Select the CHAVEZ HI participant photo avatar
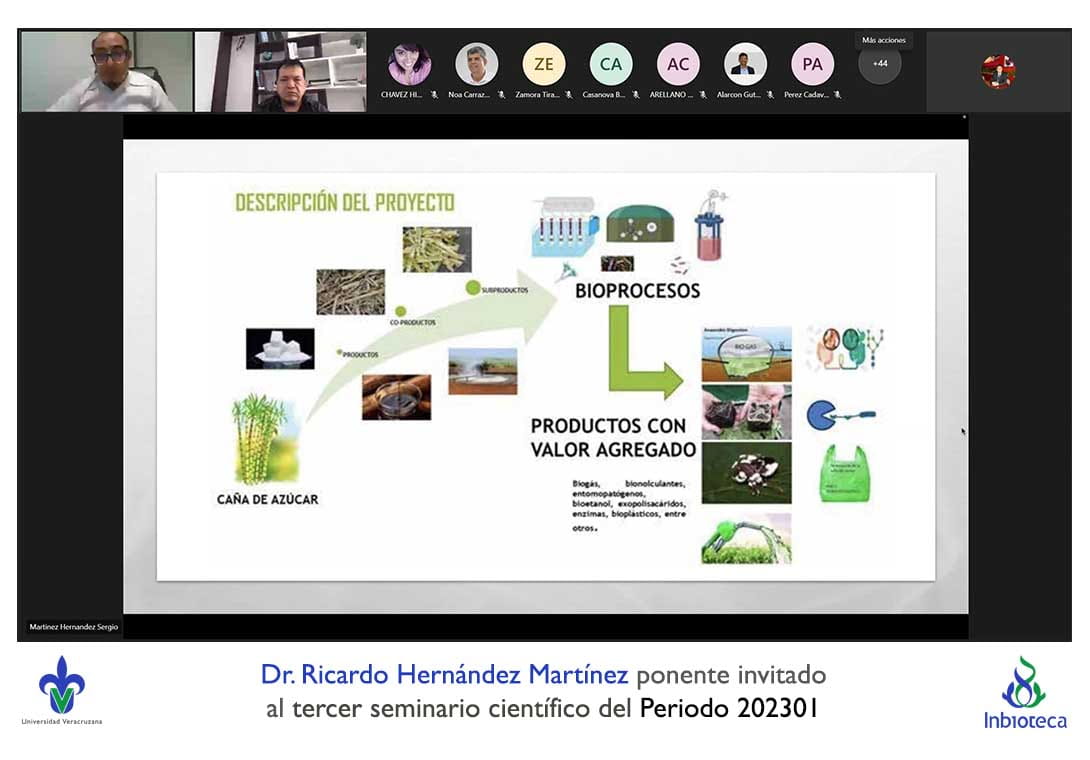This screenshot has height=760, width=1090. (409, 64)
